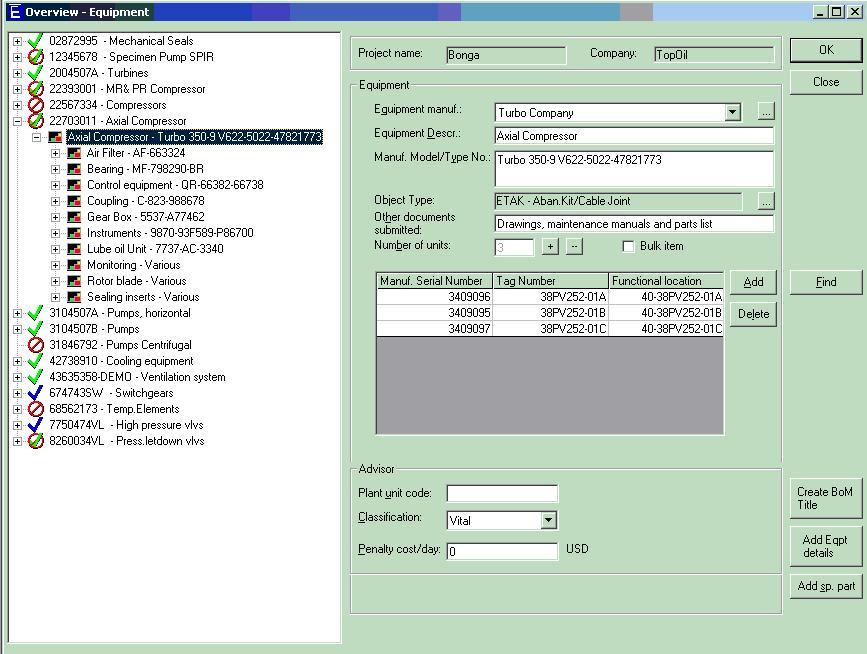Click Delete next to serial number table
Image resolution: width=867 pixels, height=654 pixels.
click(753, 314)
